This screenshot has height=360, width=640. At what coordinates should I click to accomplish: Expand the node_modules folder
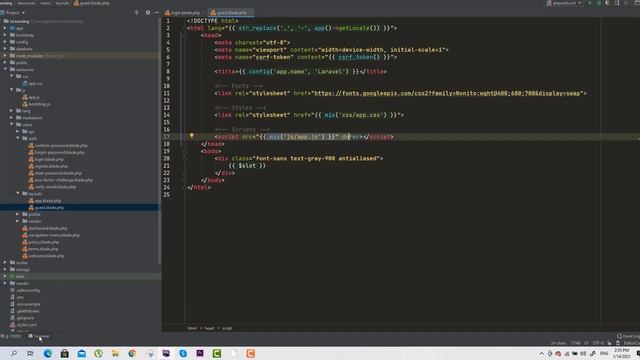(x=5, y=56)
